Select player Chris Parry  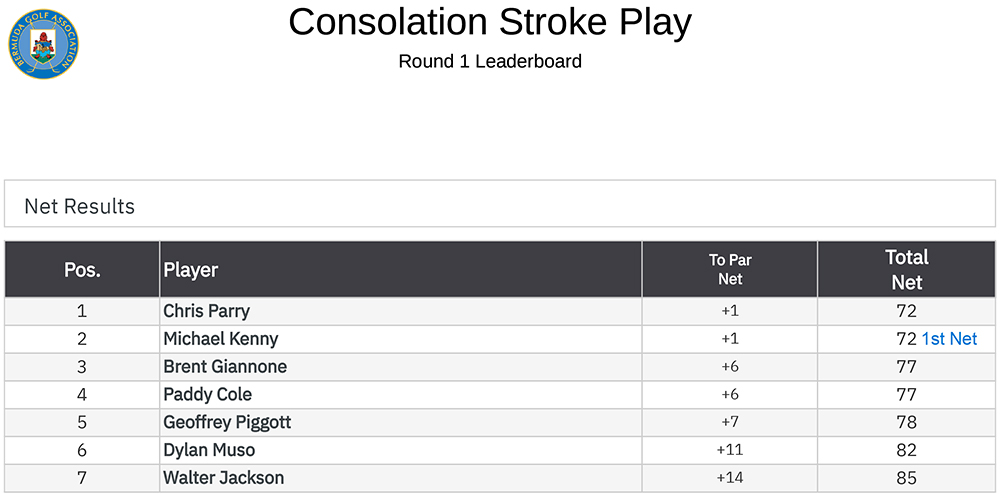207,311
